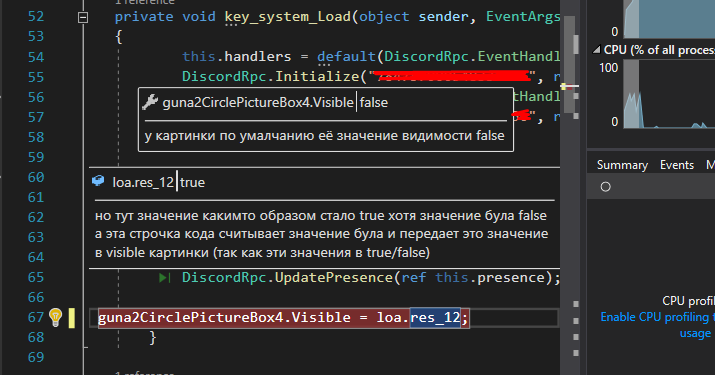The width and height of the screenshot is (715, 375).
Task: Click guna2CirclePictureBox4.Visible name in datatip
Action: pos(258,103)
